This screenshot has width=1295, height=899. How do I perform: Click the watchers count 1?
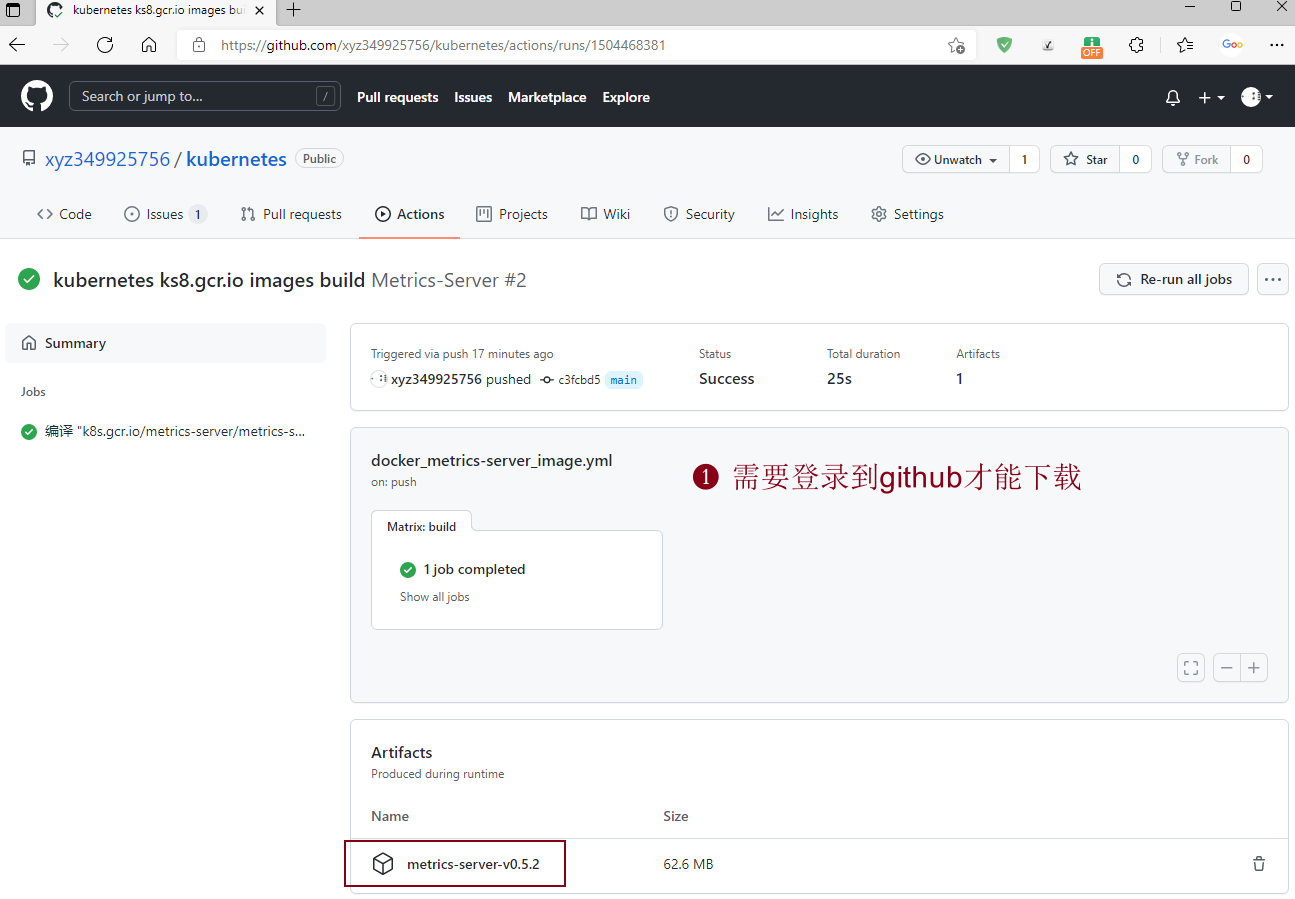point(1024,159)
